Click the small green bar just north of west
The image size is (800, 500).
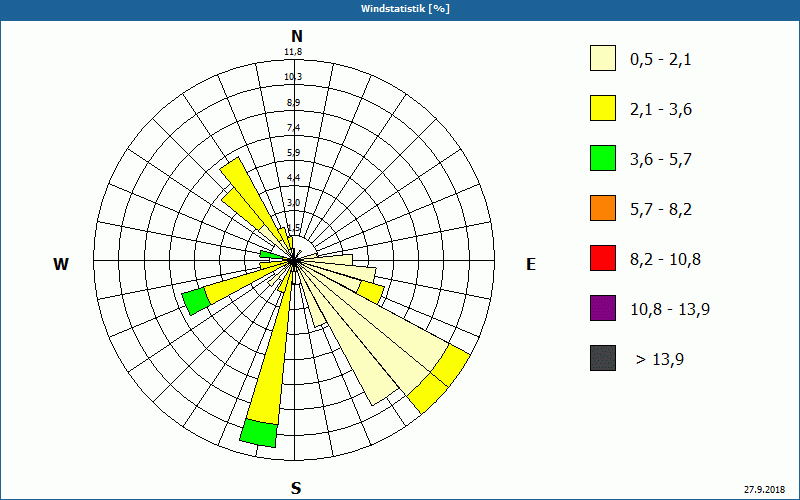pos(268,254)
